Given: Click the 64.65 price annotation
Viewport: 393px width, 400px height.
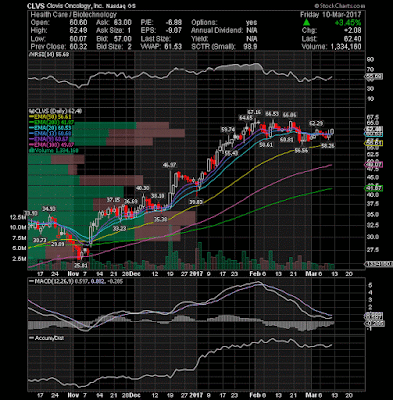Looking at the screenshot, I should tap(246, 118).
